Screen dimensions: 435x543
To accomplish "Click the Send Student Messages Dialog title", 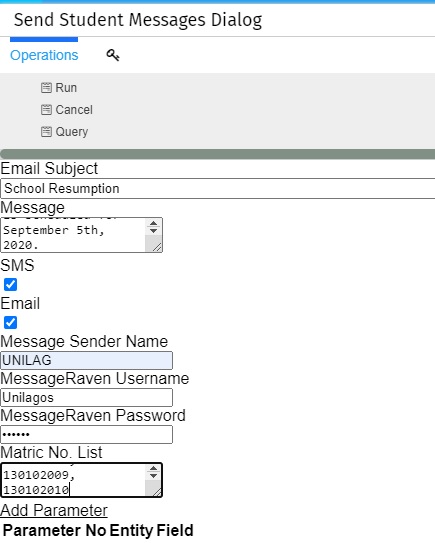I will pos(138,20).
